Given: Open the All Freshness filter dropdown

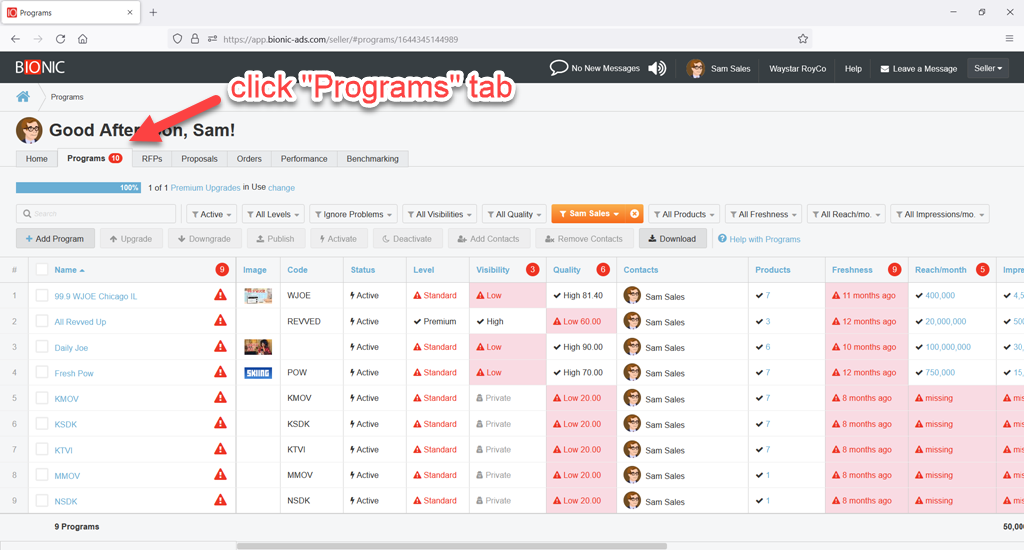Looking at the screenshot, I should point(763,214).
